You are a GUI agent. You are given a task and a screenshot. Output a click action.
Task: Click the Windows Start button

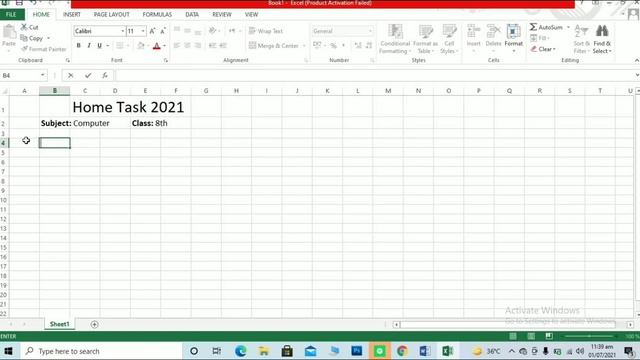point(8,351)
